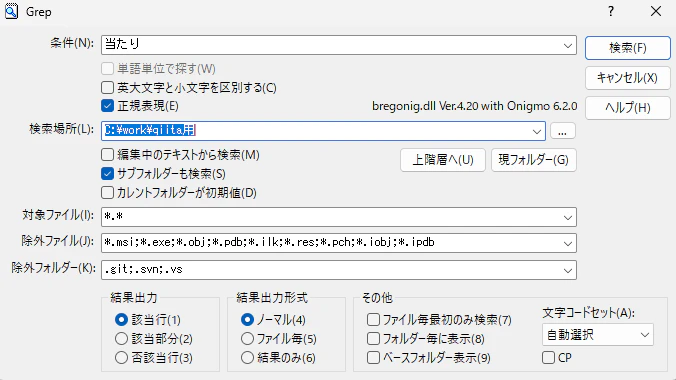Viewport: 676px width, 380px height.
Task: Click the ? help button in title bar
Action: pos(611,11)
